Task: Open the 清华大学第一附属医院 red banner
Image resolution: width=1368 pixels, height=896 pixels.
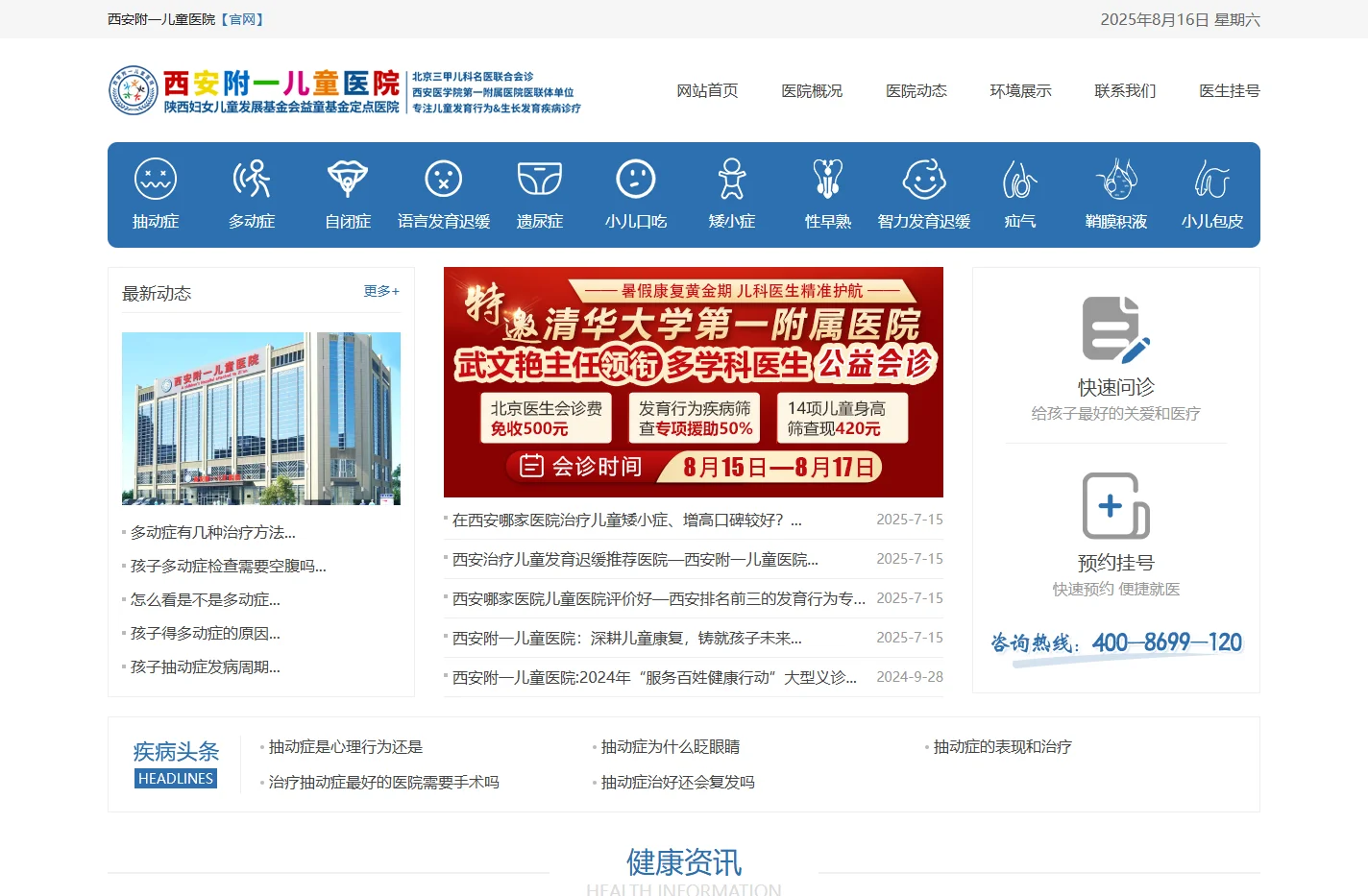Action: click(694, 382)
